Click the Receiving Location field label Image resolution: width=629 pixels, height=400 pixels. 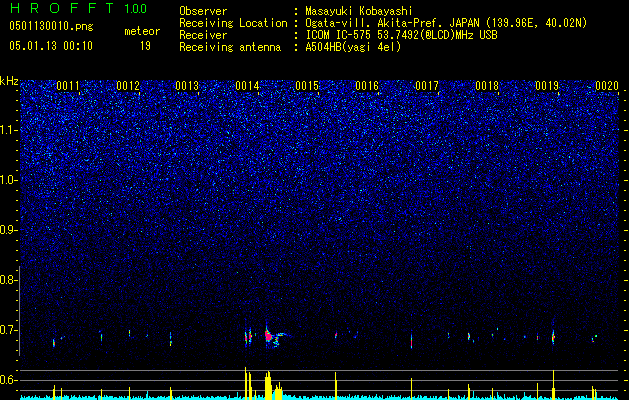tap(233, 23)
